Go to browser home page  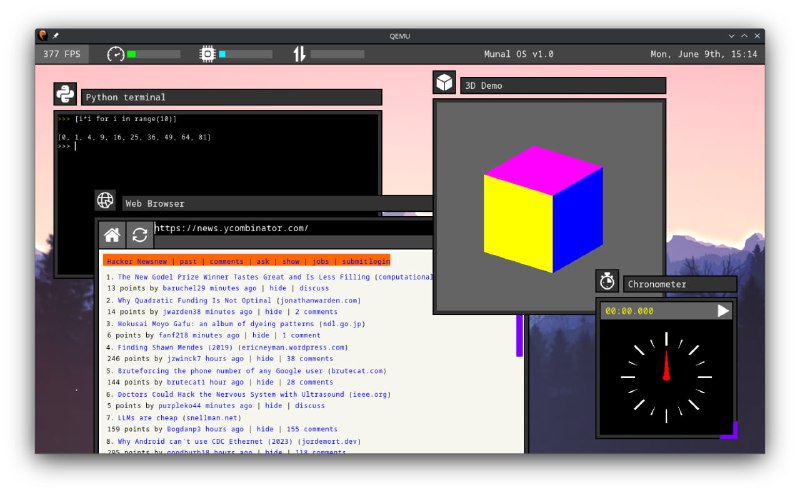tap(113, 235)
